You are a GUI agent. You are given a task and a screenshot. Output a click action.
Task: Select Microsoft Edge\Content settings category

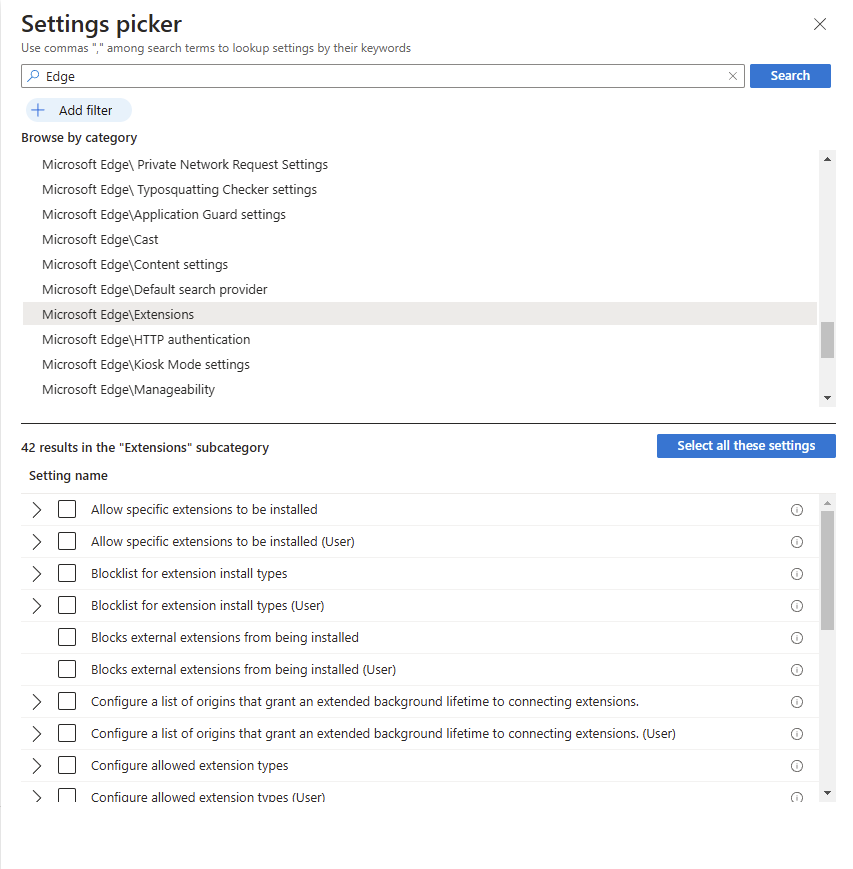point(135,264)
